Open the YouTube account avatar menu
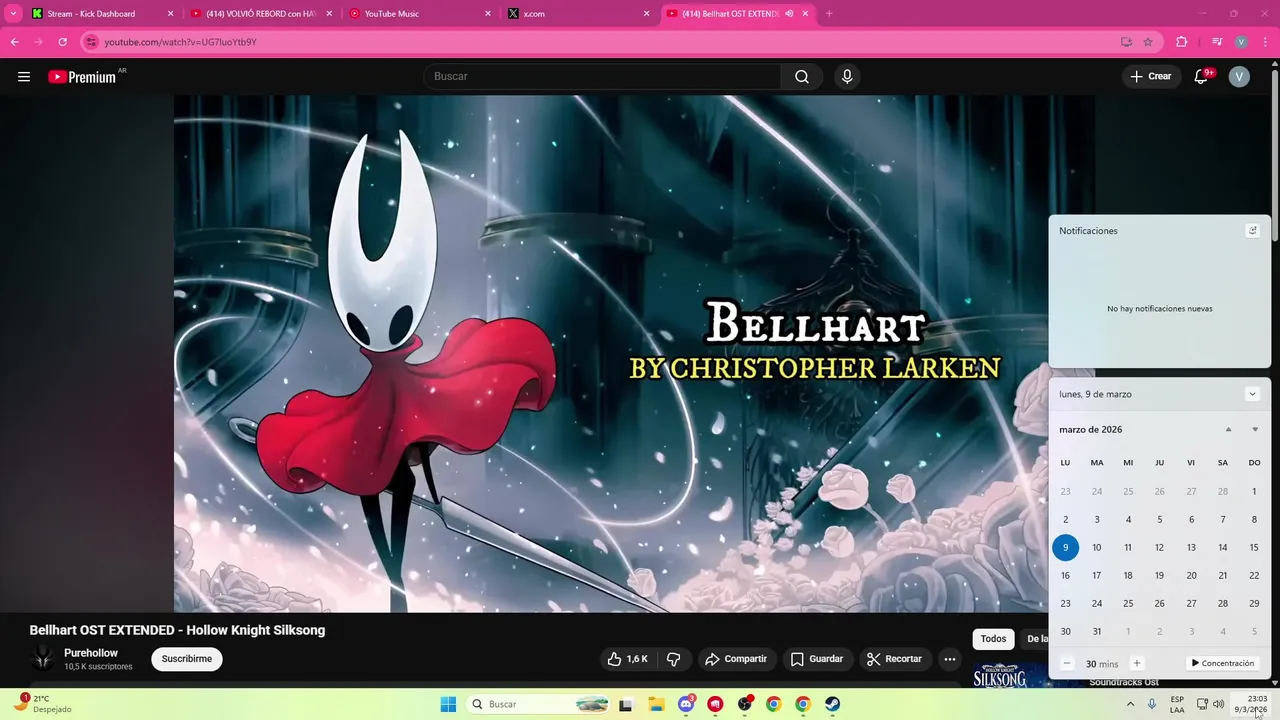 pyautogui.click(x=1239, y=77)
